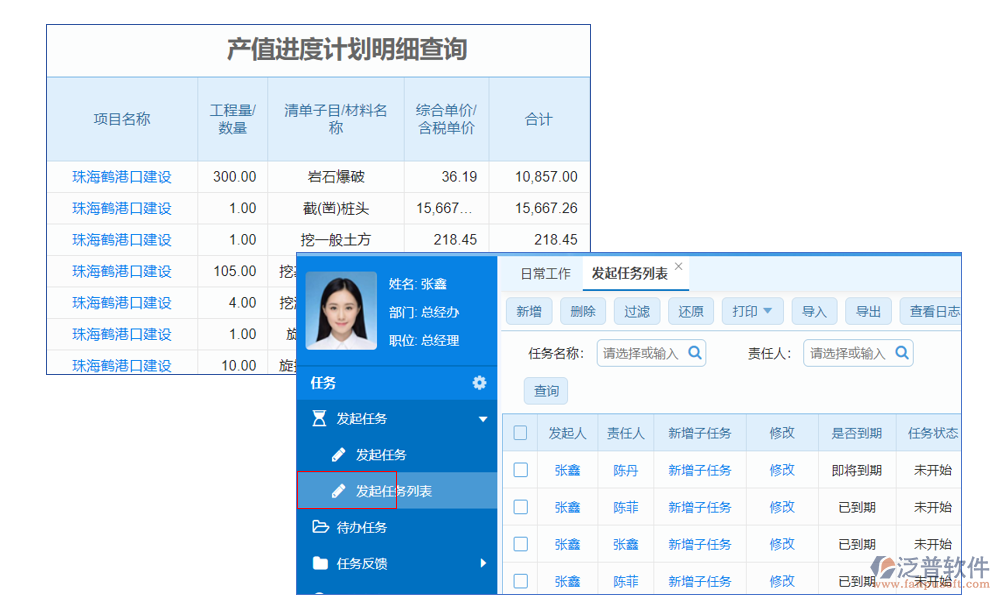
Task: Open the 打印 dropdown
Action: 752,311
